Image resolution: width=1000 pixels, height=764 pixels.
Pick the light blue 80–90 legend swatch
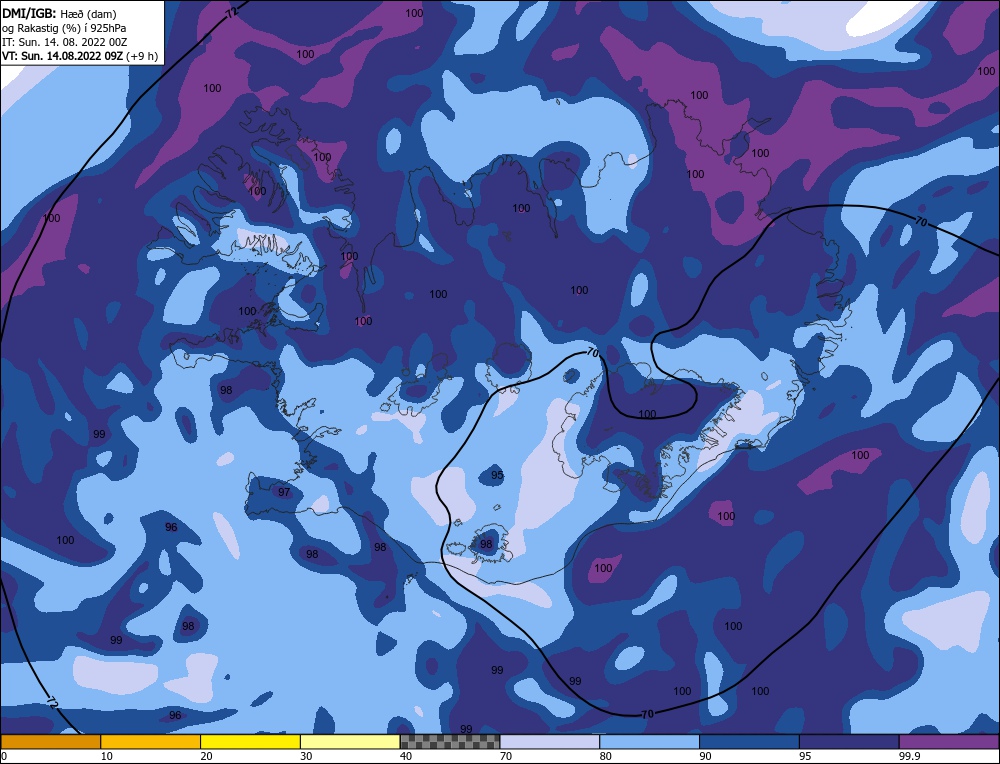coord(649,742)
